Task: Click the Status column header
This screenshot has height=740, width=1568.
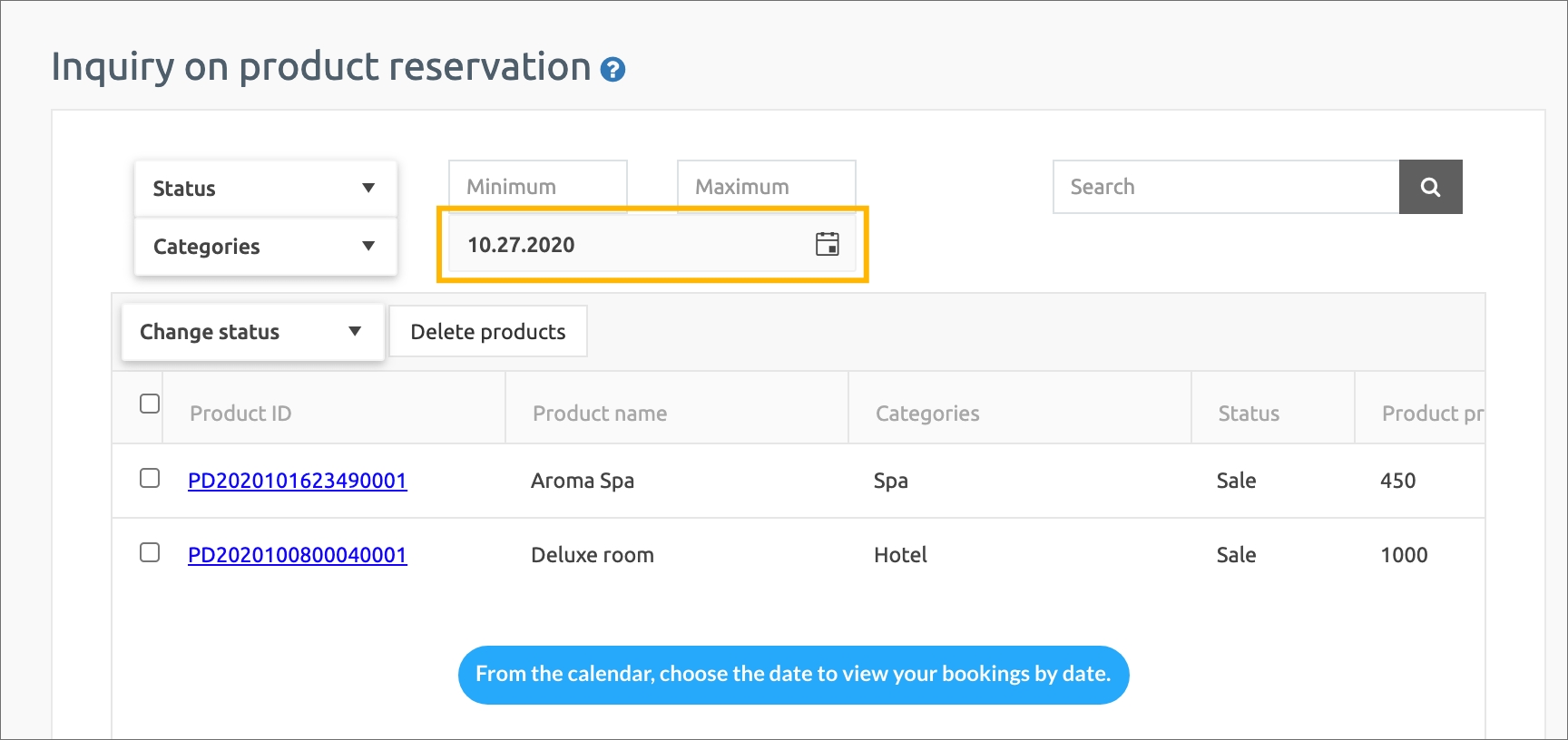Action: 1249,414
